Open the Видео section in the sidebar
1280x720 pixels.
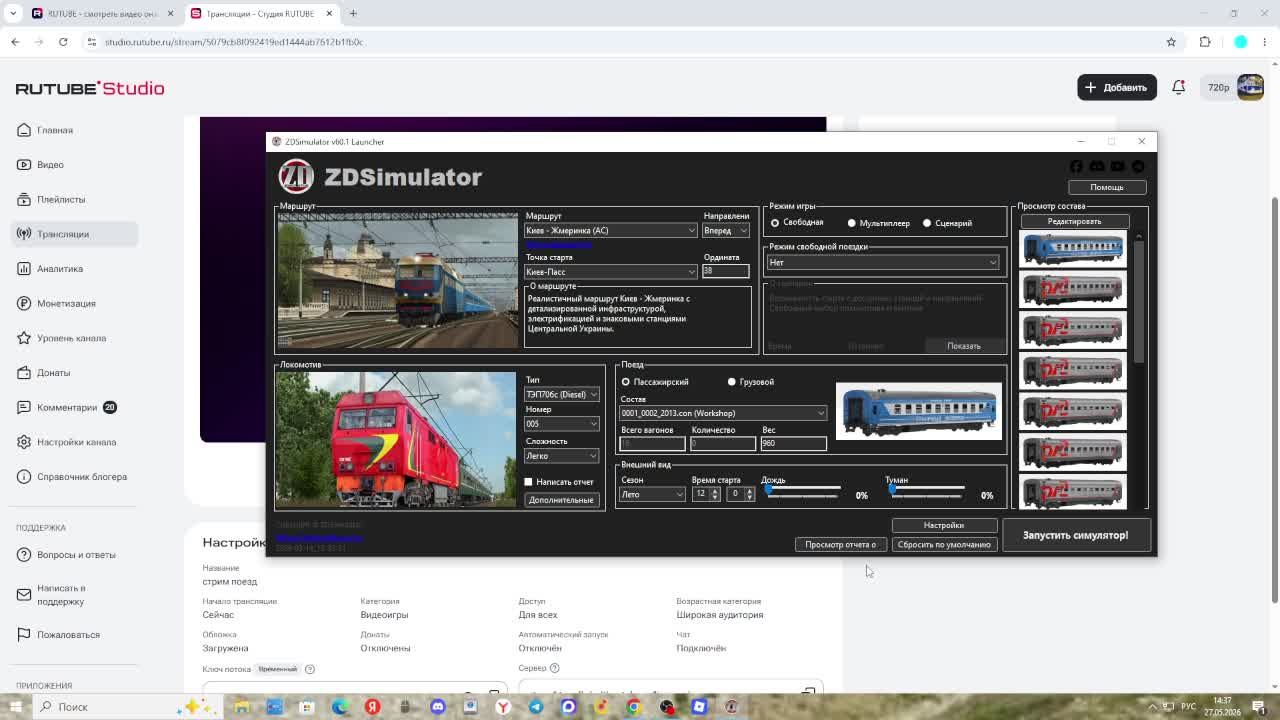(x=50, y=165)
